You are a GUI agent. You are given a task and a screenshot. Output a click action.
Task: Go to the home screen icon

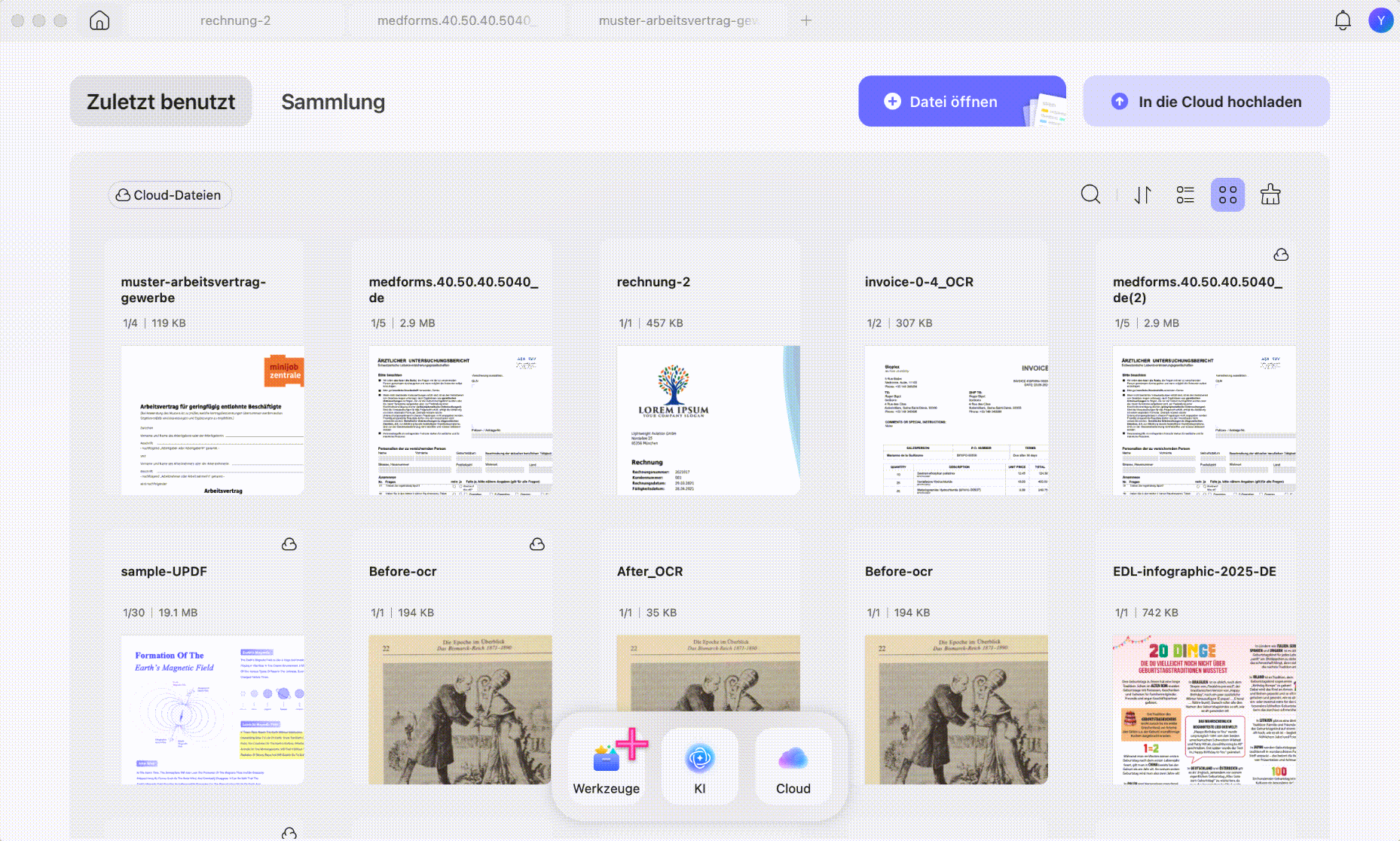(x=99, y=20)
